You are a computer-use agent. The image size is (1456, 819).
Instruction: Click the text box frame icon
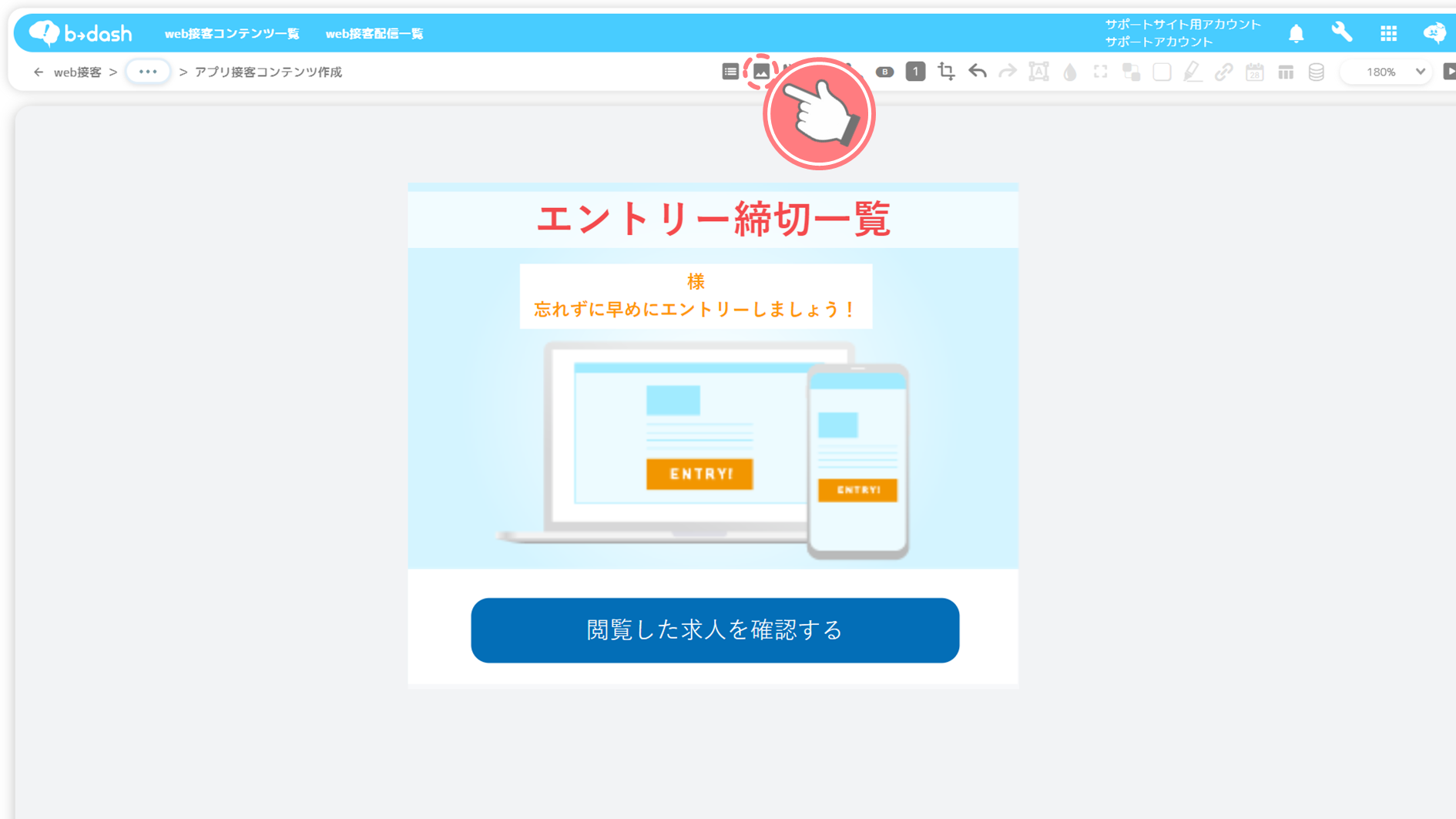[1038, 72]
